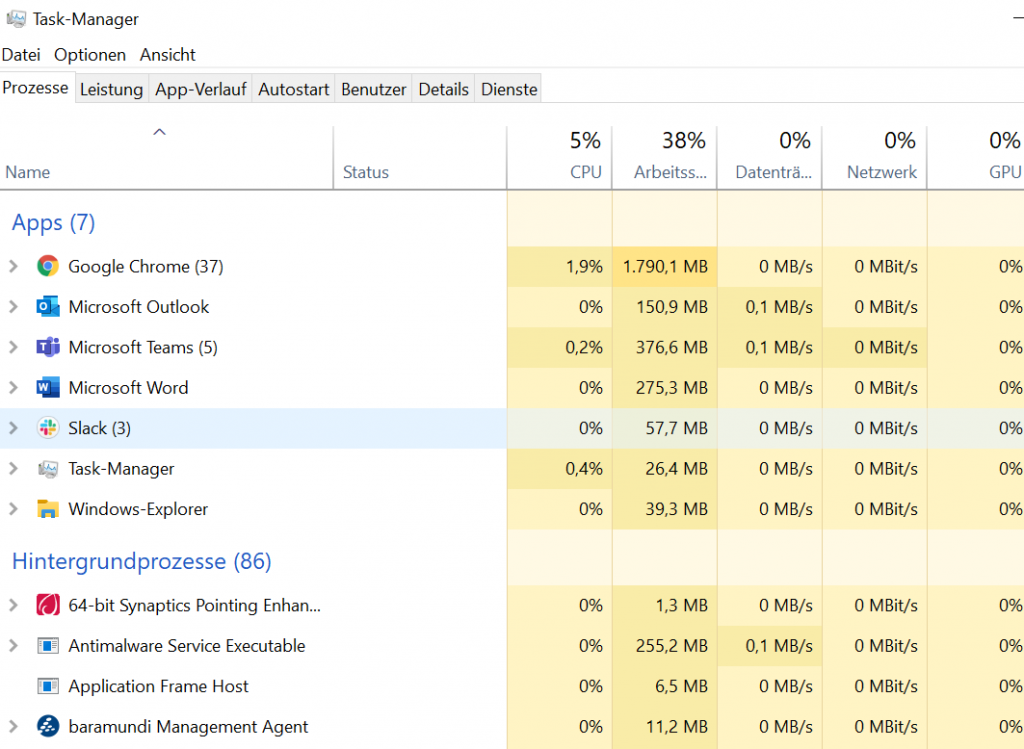Sort processes by CPU column
Image resolution: width=1024 pixels, height=749 pixels.
pyautogui.click(x=560, y=157)
